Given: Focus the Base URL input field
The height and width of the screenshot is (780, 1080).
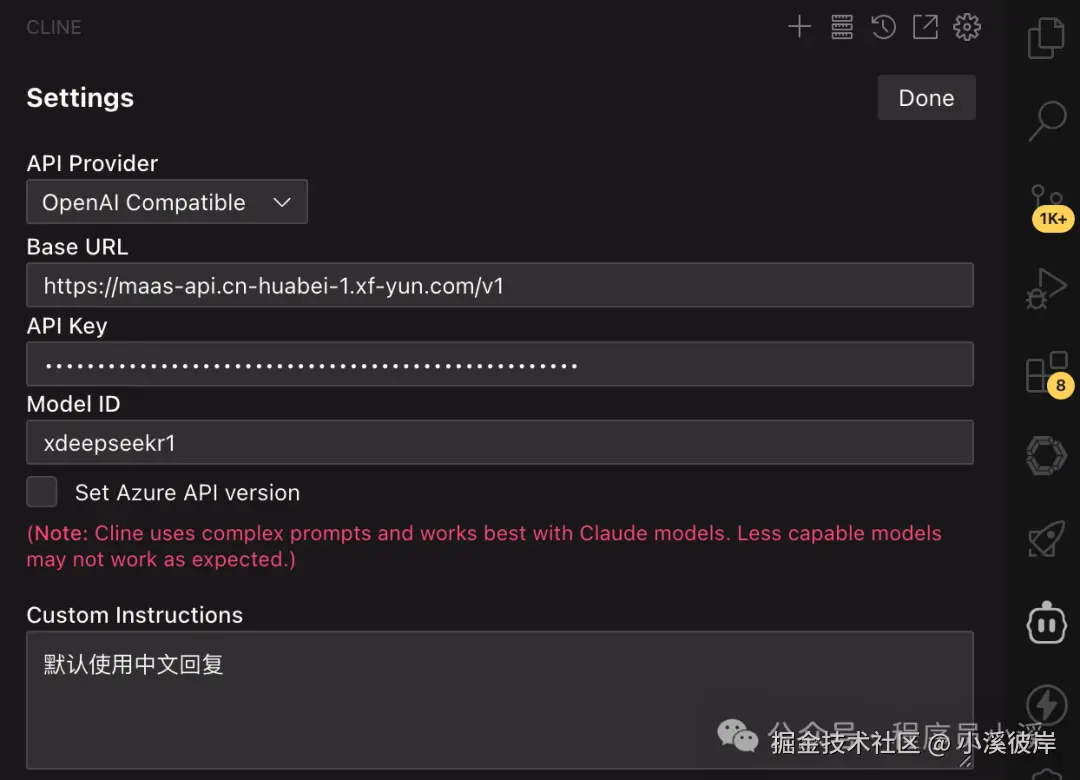Looking at the screenshot, I should point(500,285).
